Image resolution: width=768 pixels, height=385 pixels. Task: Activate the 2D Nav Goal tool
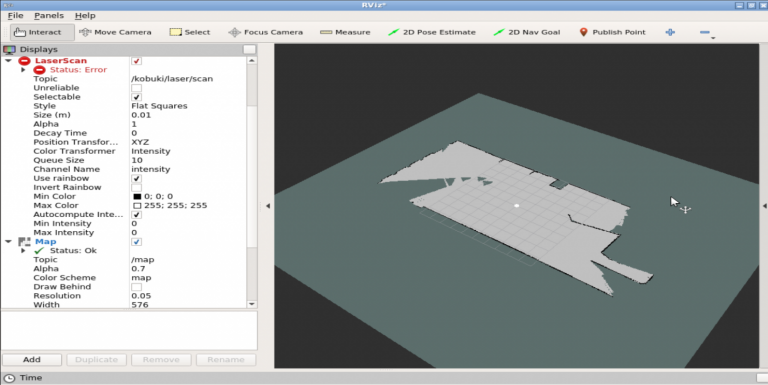coord(527,32)
